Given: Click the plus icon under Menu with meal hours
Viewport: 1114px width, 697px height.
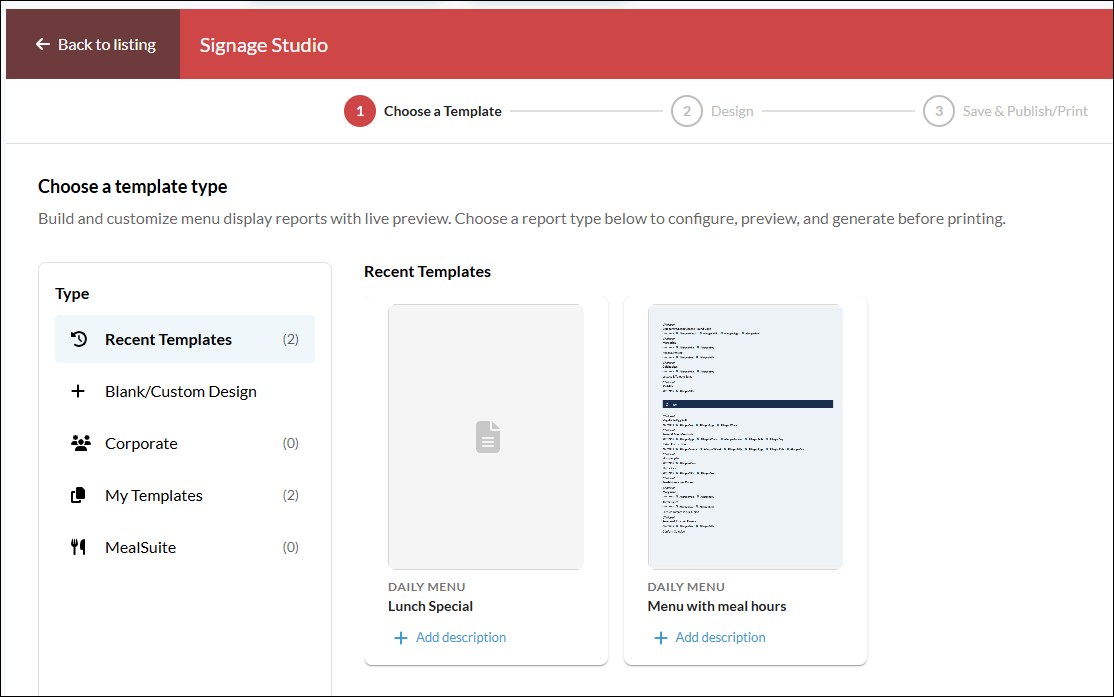Looking at the screenshot, I should pyautogui.click(x=661, y=638).
